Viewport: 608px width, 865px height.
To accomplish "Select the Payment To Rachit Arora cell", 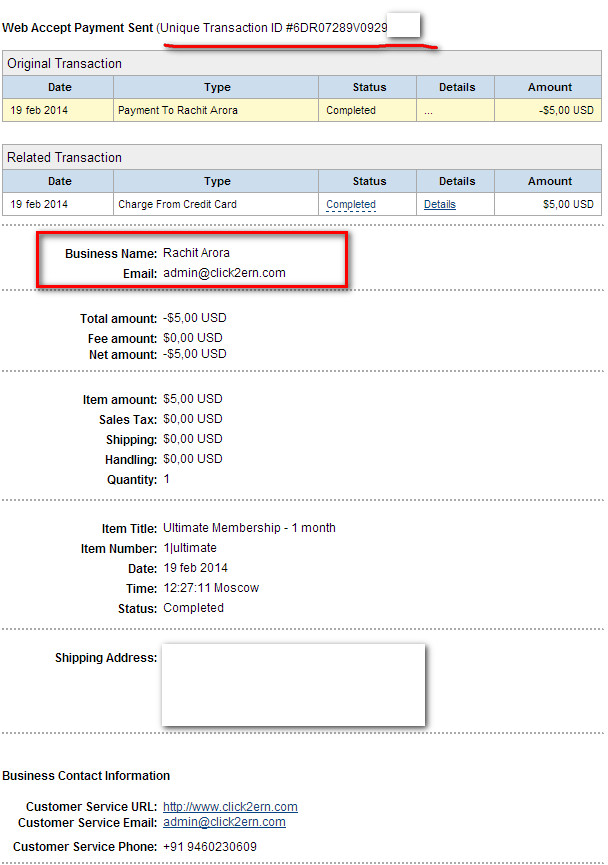I will pos(178,110).
